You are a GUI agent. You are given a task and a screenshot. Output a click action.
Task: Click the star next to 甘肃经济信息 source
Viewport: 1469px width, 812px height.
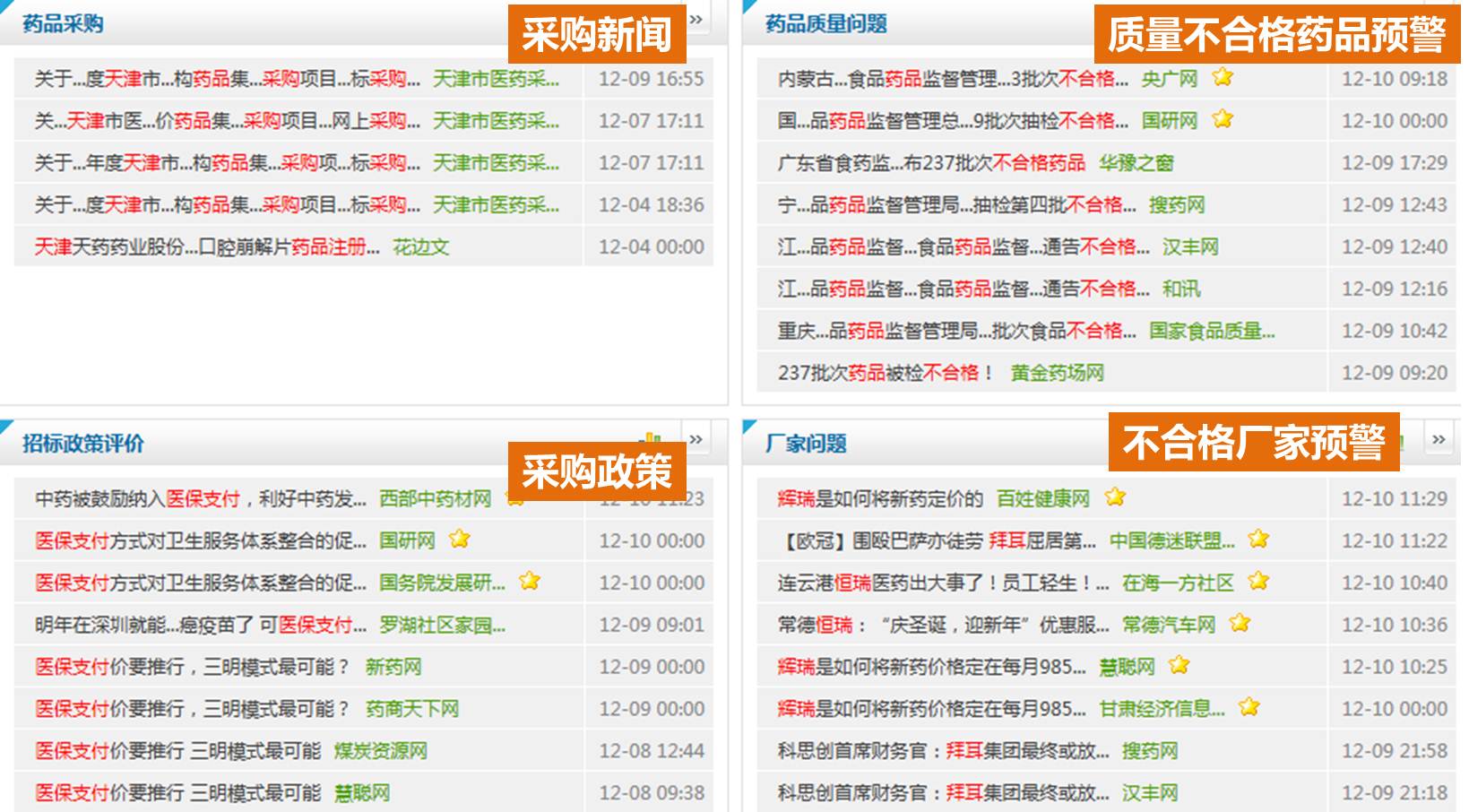coord(1249,707)
